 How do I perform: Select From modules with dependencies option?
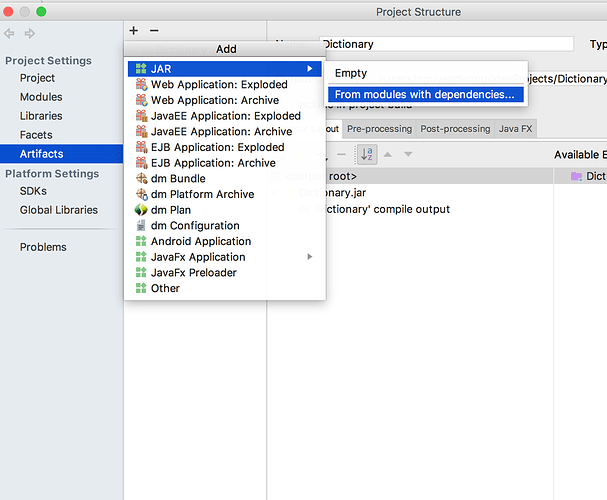click(424, 95)
